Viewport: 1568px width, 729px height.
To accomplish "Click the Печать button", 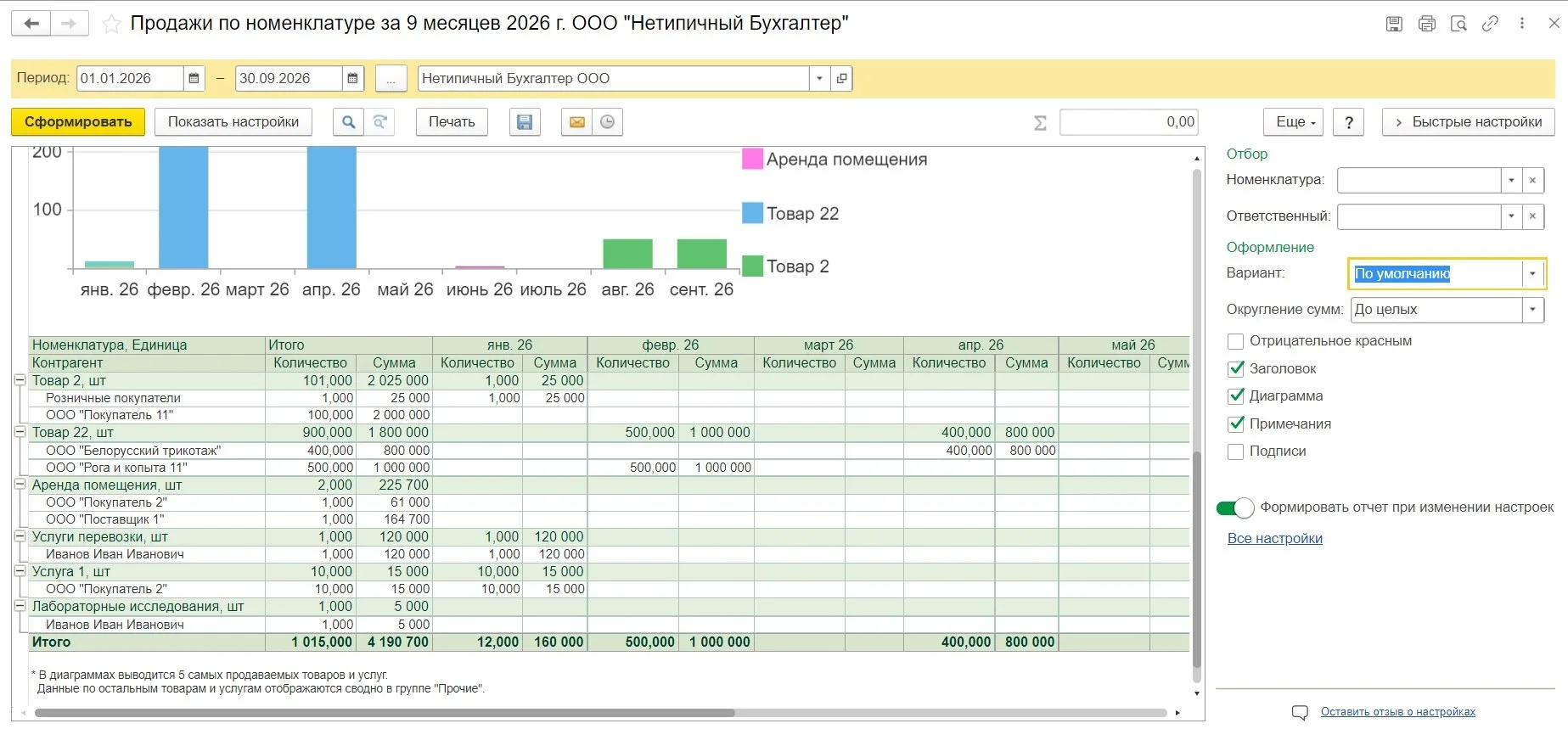I will coord(452,122).
